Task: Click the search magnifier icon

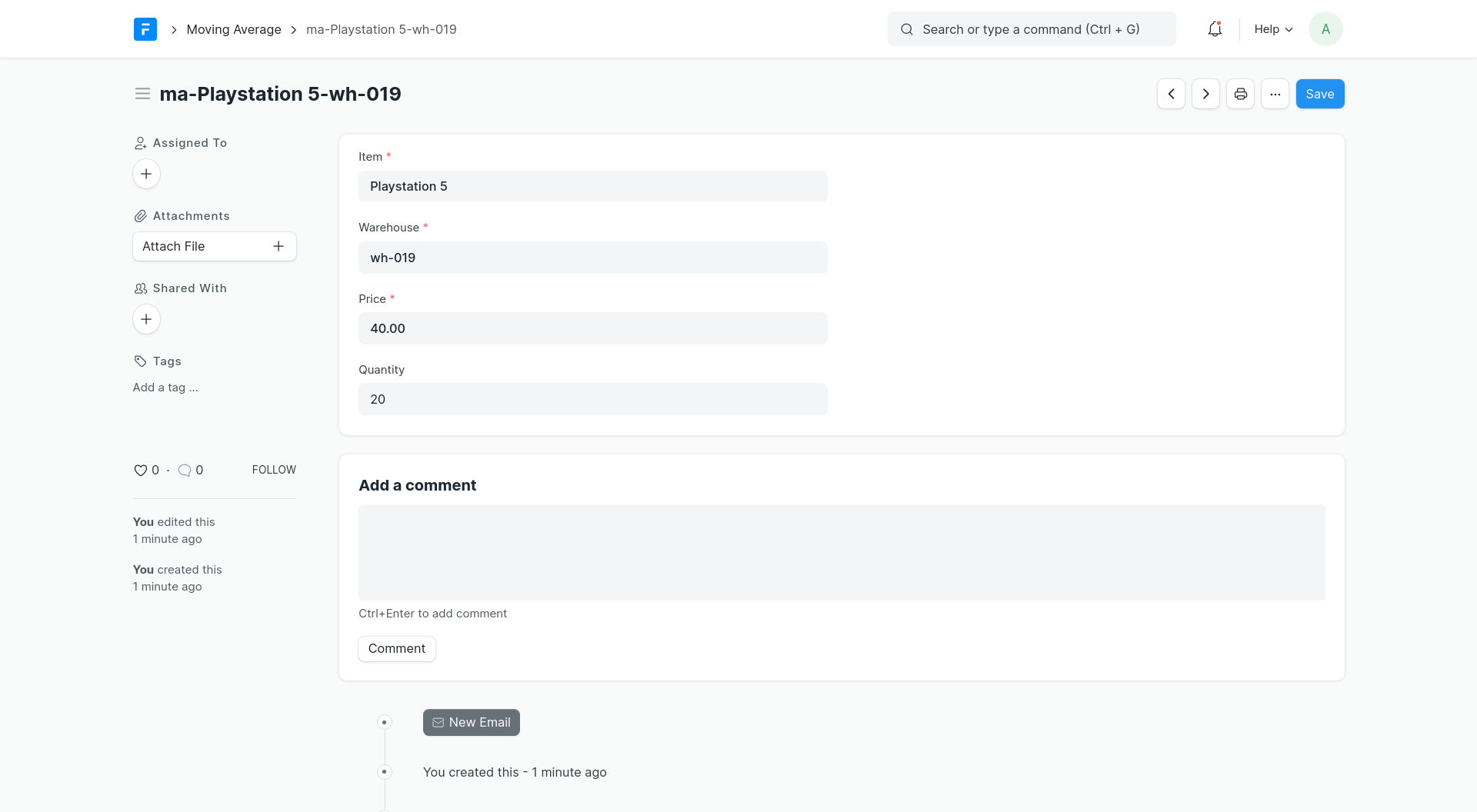Action: pyautogui.click(x=907, y=29)
